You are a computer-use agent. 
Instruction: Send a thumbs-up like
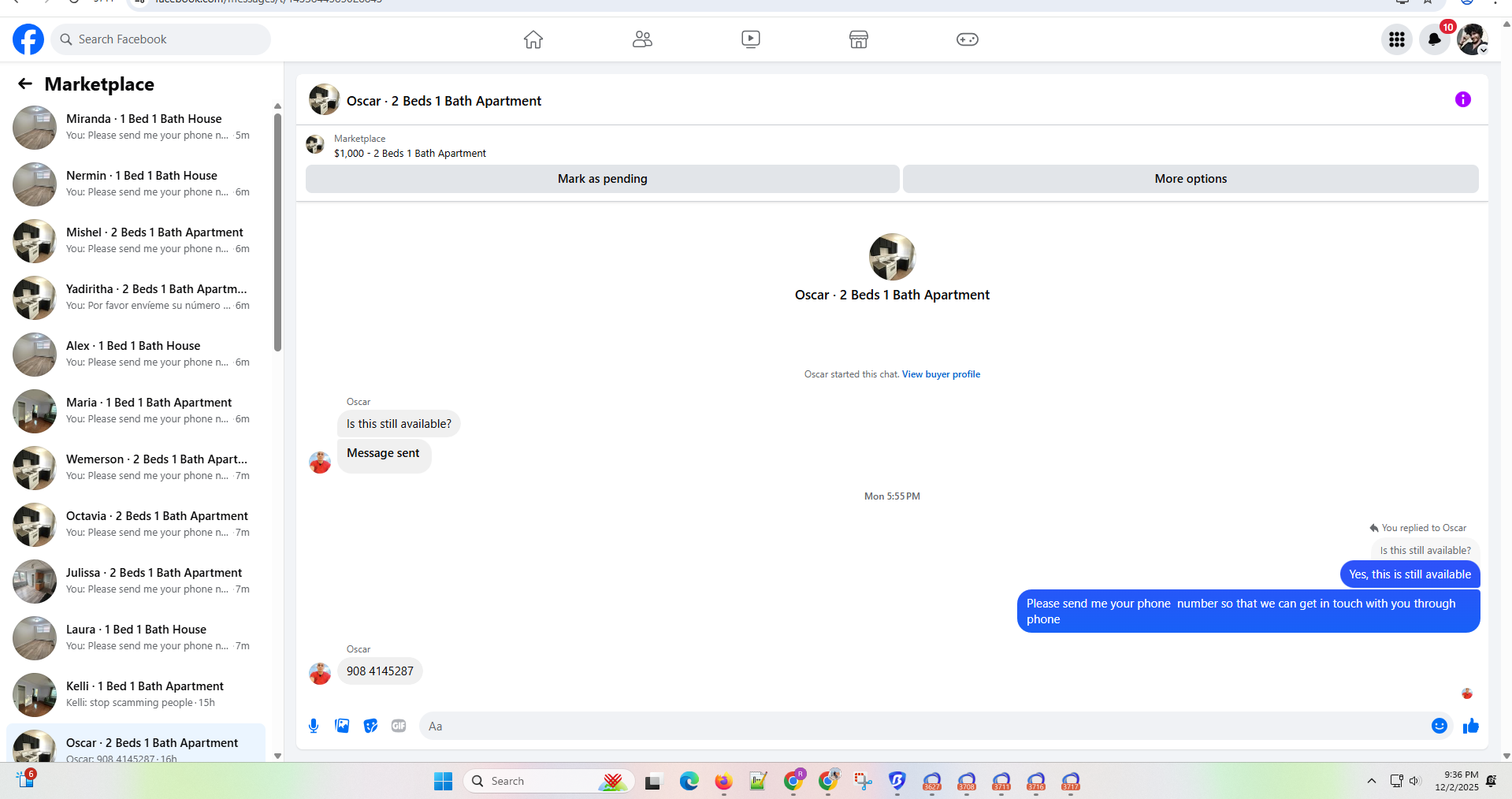(x=1471, y=726)
